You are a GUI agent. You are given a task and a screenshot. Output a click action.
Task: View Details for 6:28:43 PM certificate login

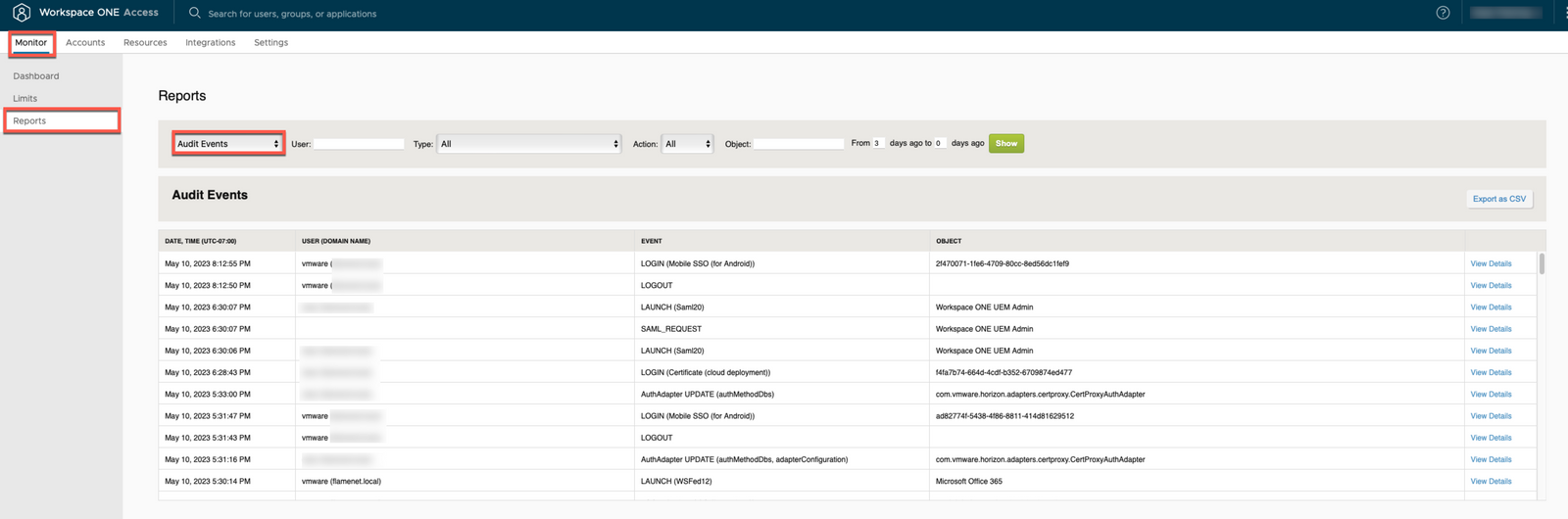1491,372
